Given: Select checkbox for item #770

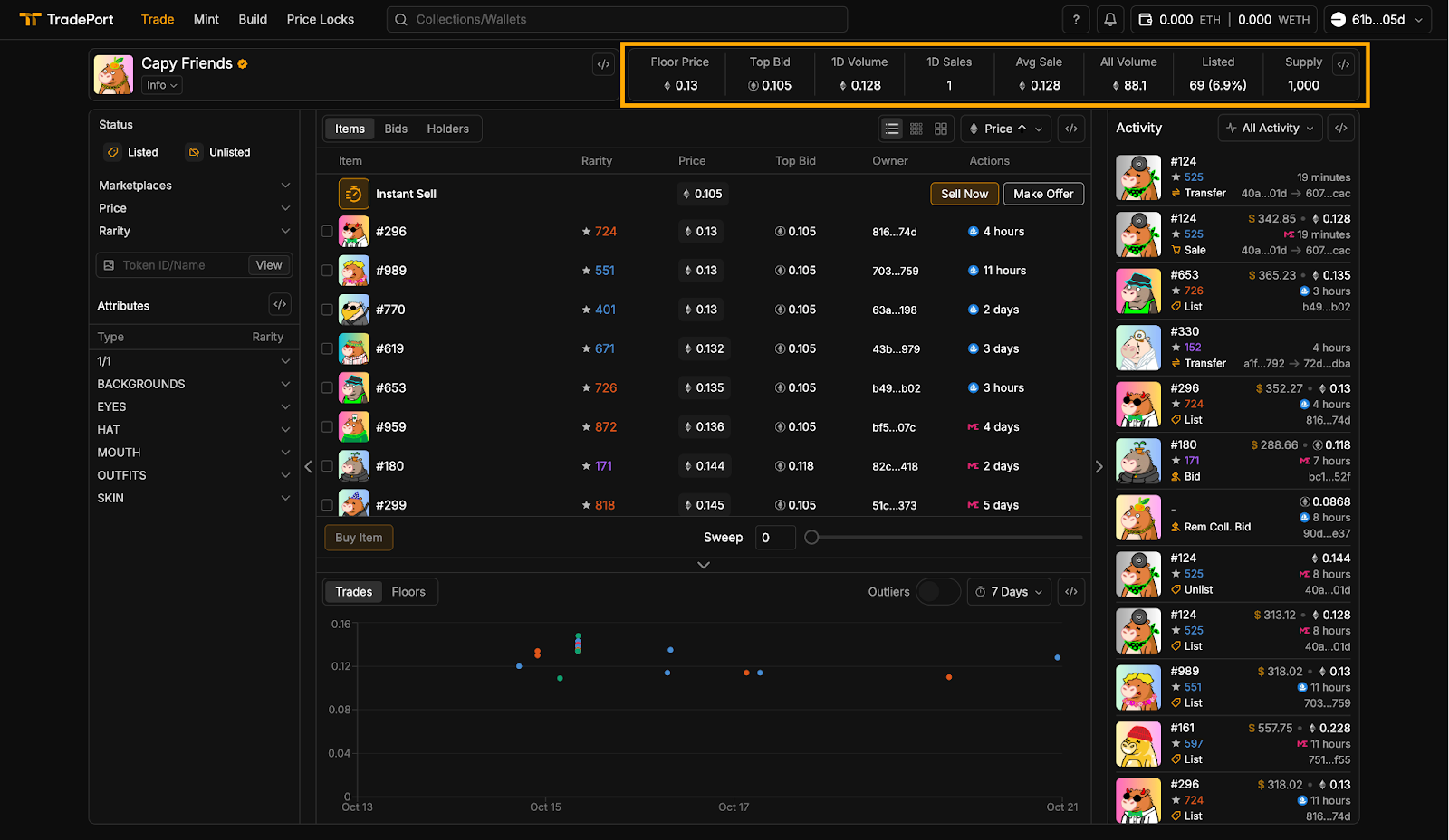Looking at the screenshot, I should tap(327, 310).
